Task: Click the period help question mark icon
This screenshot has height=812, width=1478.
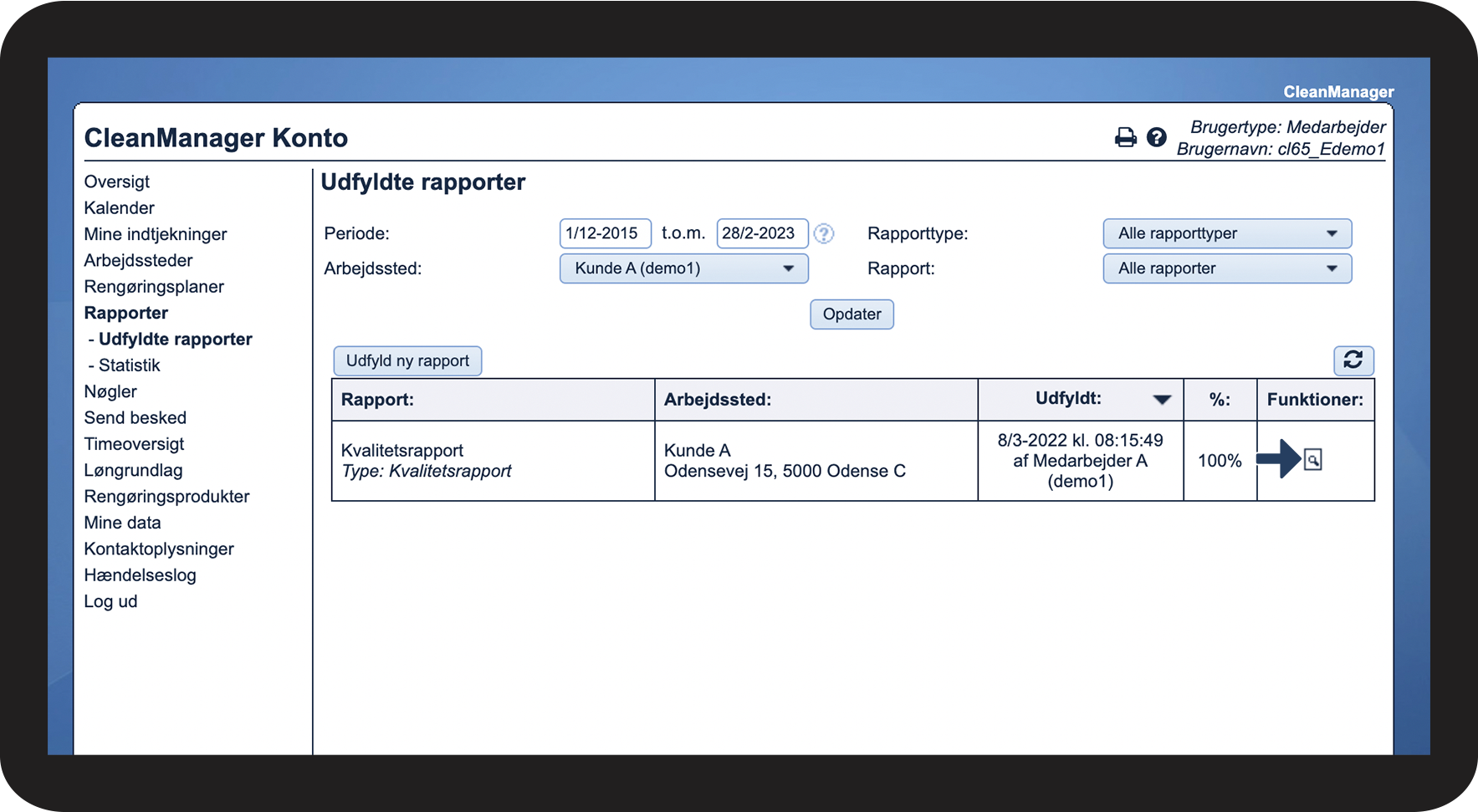Action: tap(824, 234)
